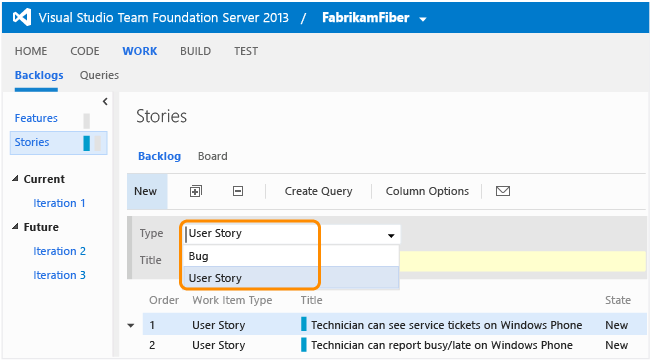Image resolution: width=650 pixels, height=360 pixels.
Task: Switch to the Board tab
Action: [x=213, y=156]
